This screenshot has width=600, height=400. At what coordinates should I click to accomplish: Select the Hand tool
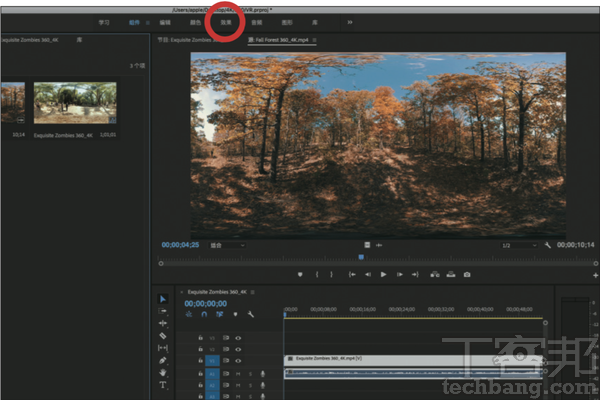163,372
